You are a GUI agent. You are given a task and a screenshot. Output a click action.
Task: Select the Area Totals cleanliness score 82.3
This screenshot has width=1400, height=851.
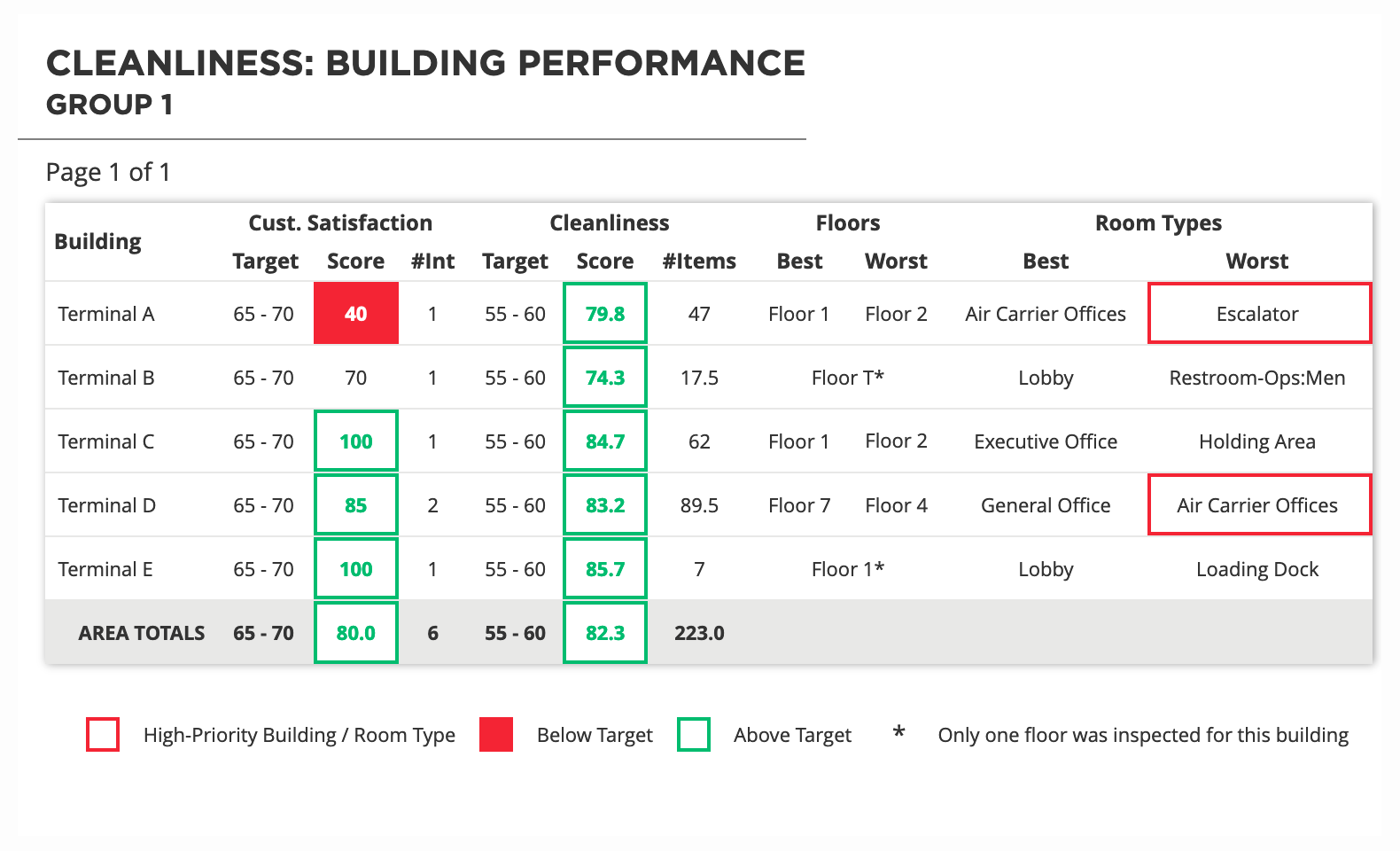click(x=605, y=633)
